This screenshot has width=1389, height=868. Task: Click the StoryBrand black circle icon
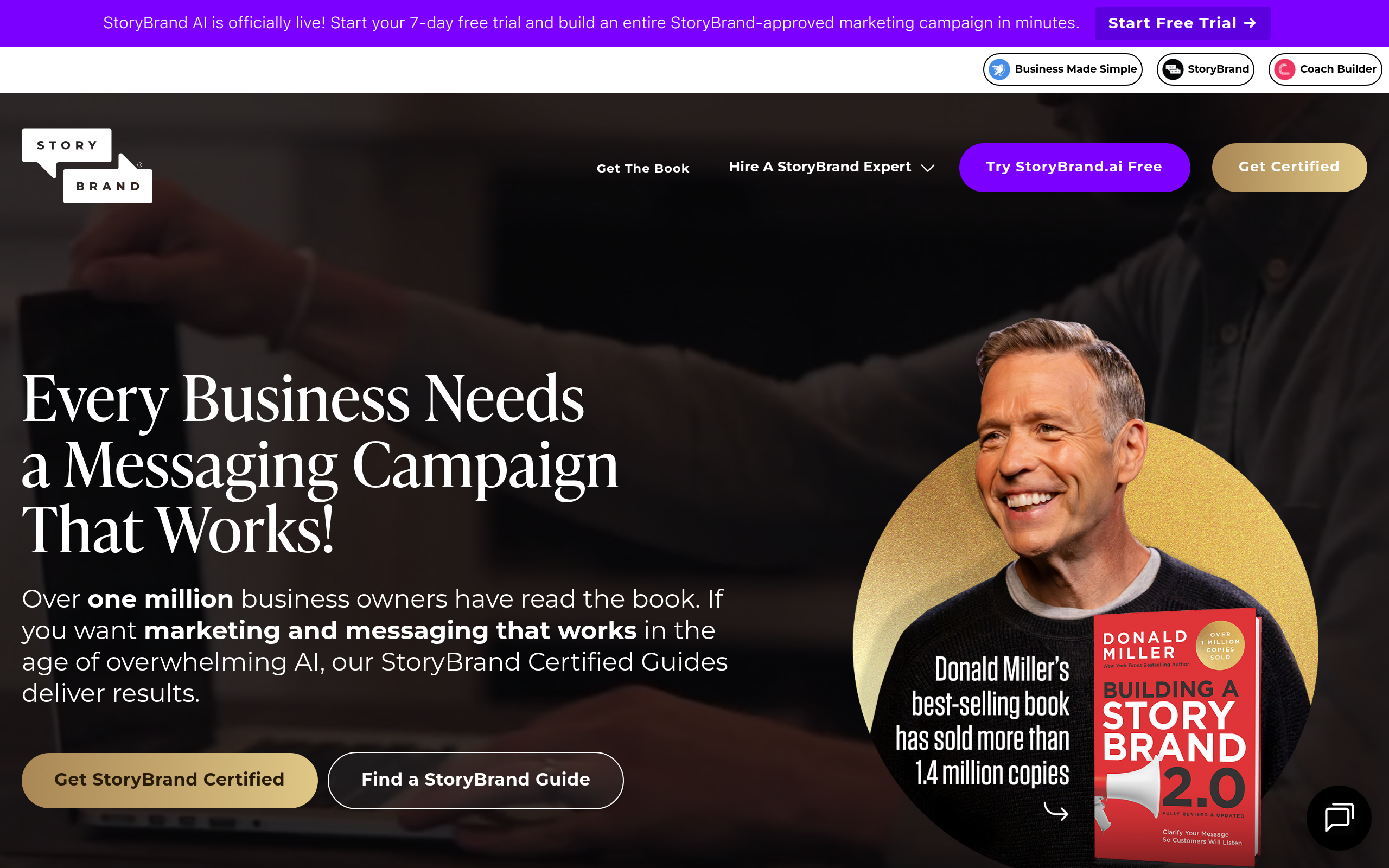coord(1173,69)
